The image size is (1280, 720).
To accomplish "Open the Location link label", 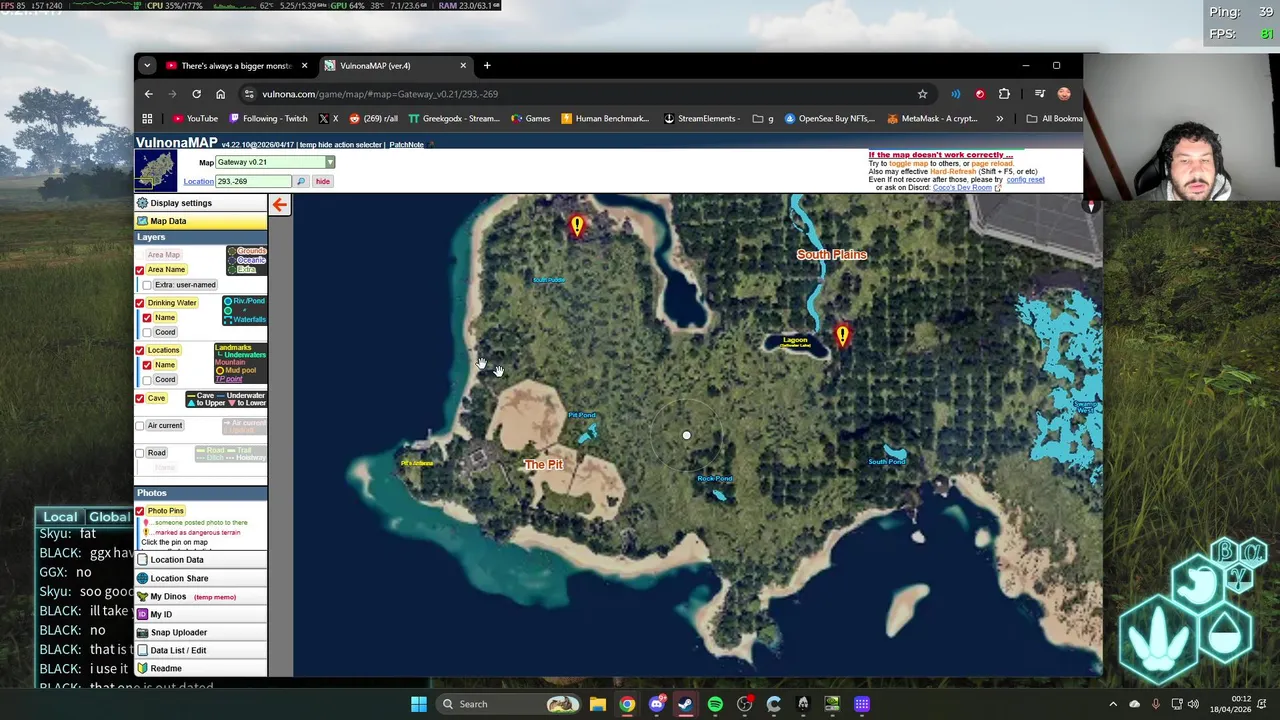I will 198,181.
